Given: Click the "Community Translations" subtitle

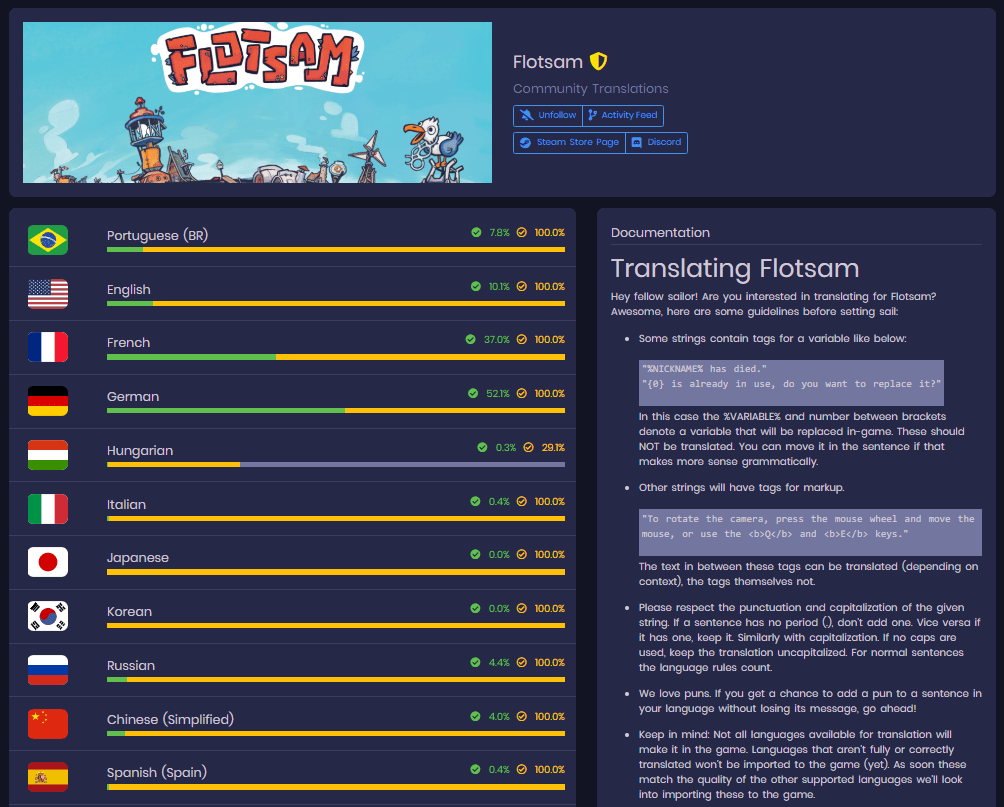Looking at the screenshot, I should click(591, 88).
